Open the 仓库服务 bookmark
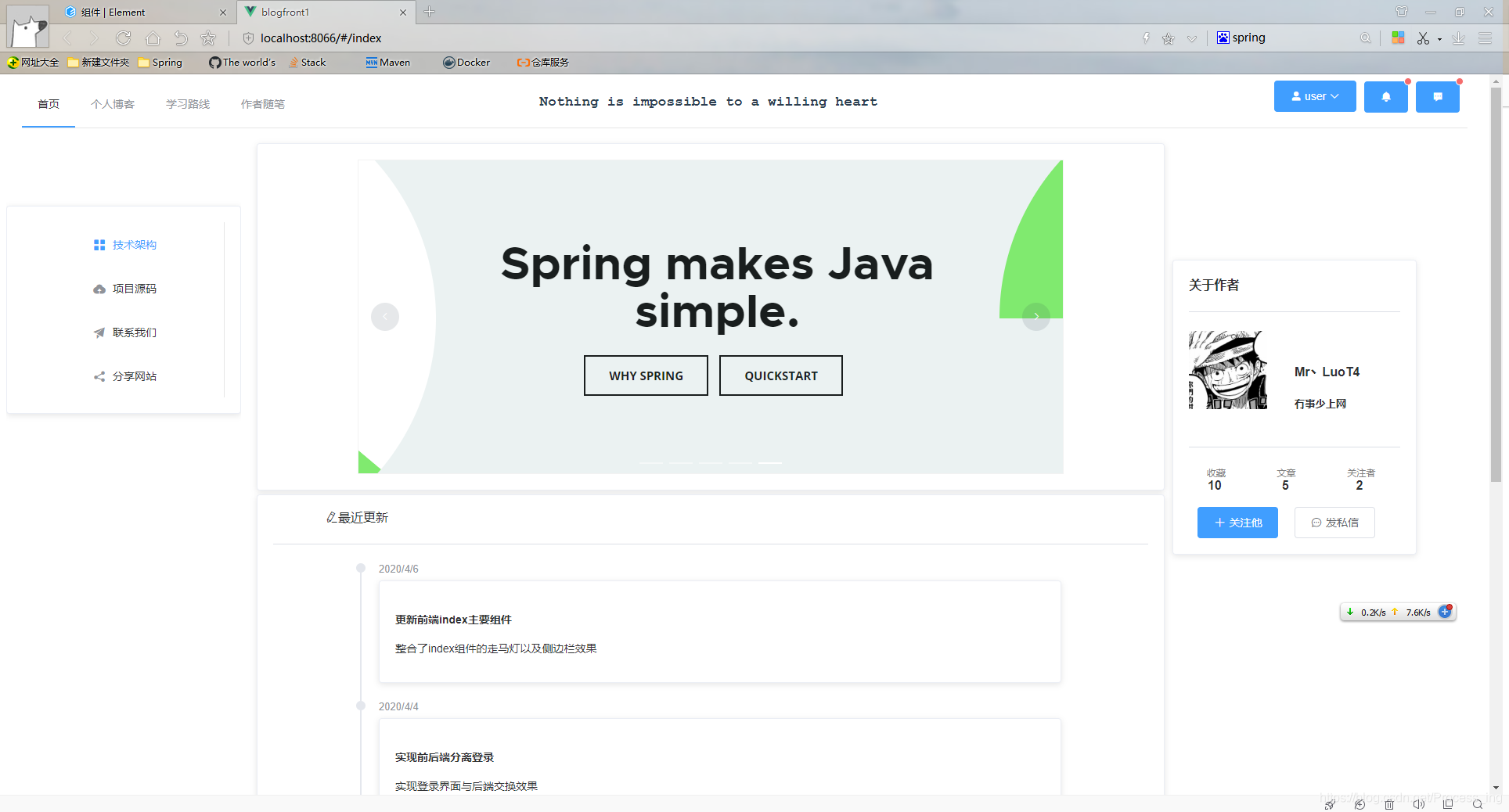This screenshot has height=812, width=1509. coord(543,63)
